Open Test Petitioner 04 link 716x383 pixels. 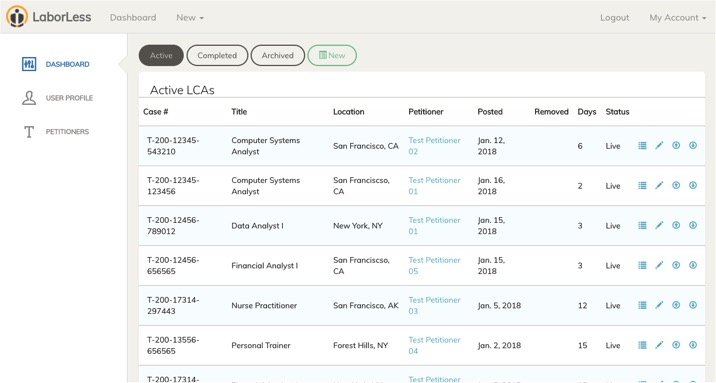pyautogui.click(x=434, y=345)
